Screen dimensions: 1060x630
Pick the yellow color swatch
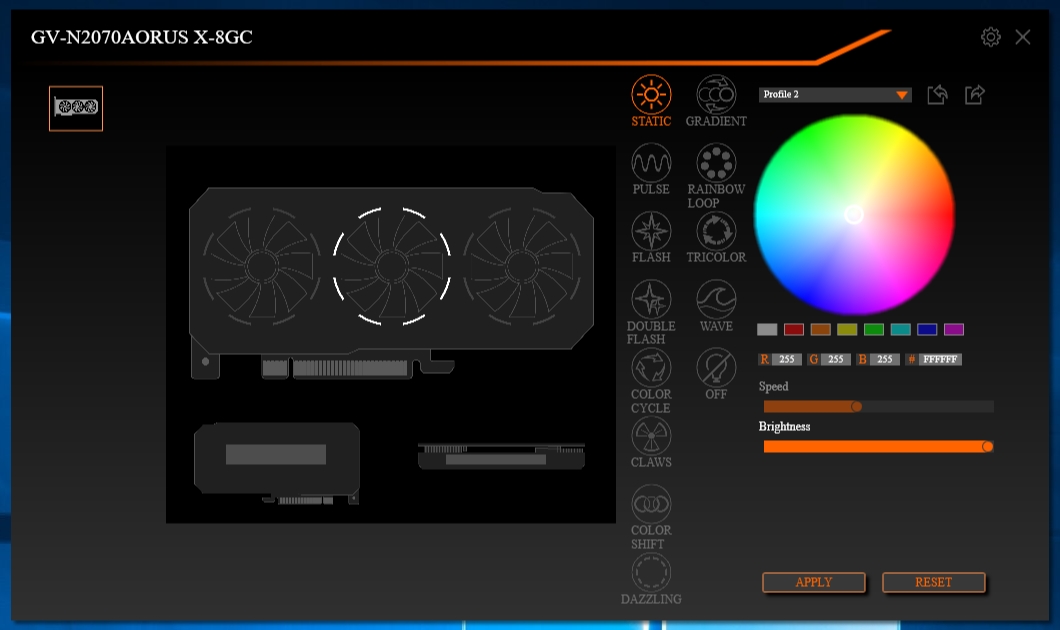point(847,329)
